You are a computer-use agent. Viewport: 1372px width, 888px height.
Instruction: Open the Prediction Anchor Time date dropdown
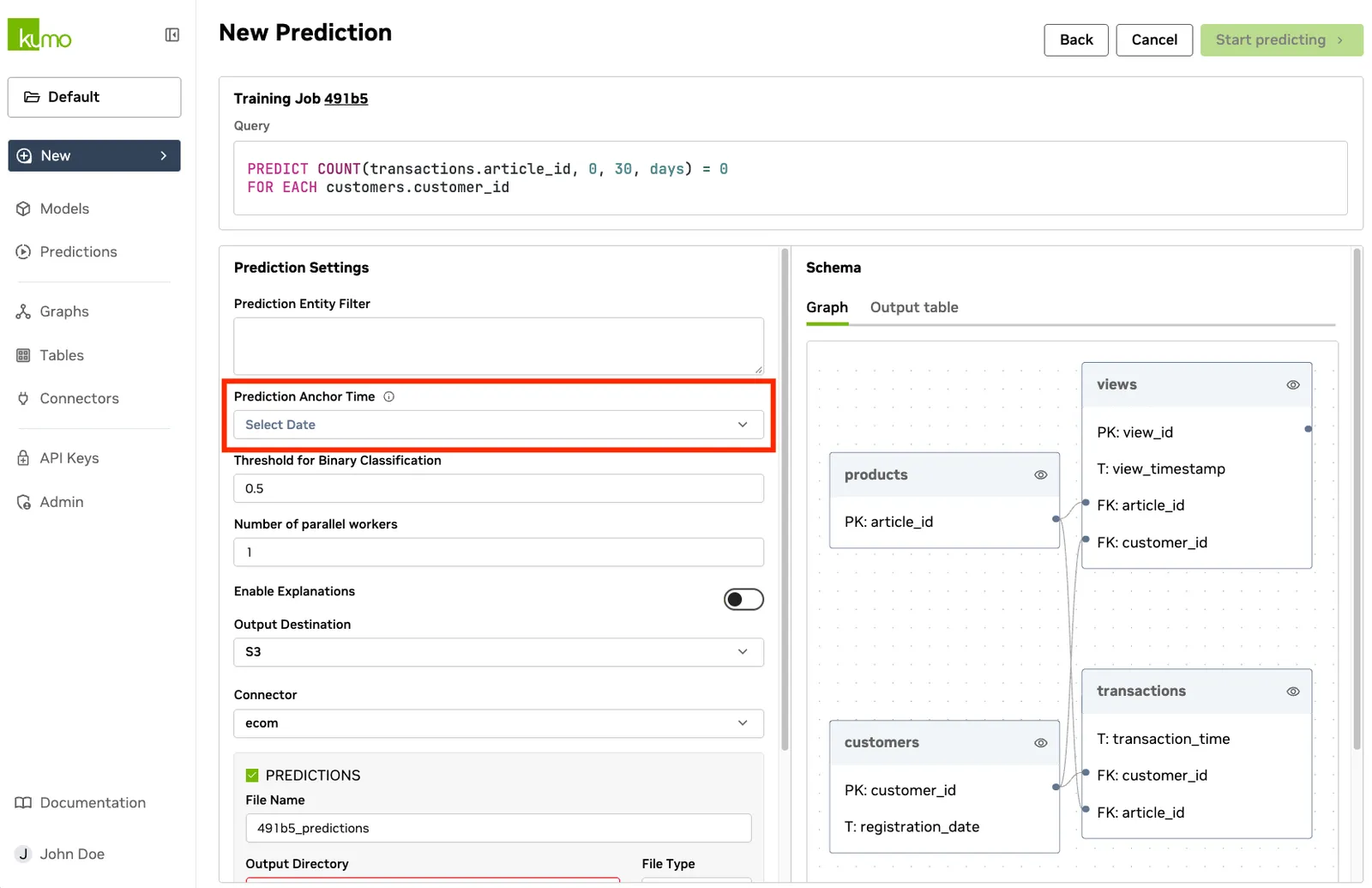click(498, 425)
